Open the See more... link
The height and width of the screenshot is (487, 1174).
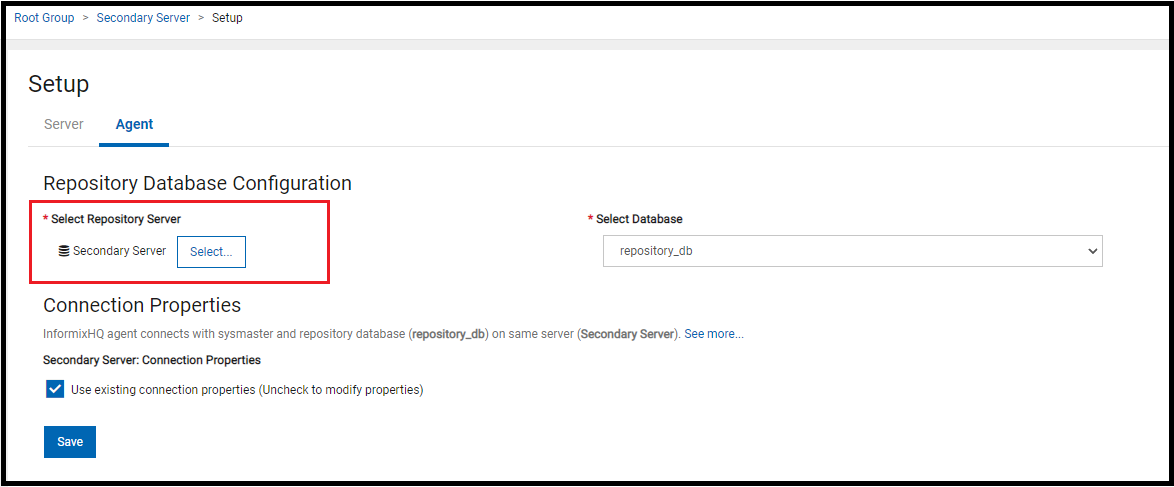tap(714, 334)
